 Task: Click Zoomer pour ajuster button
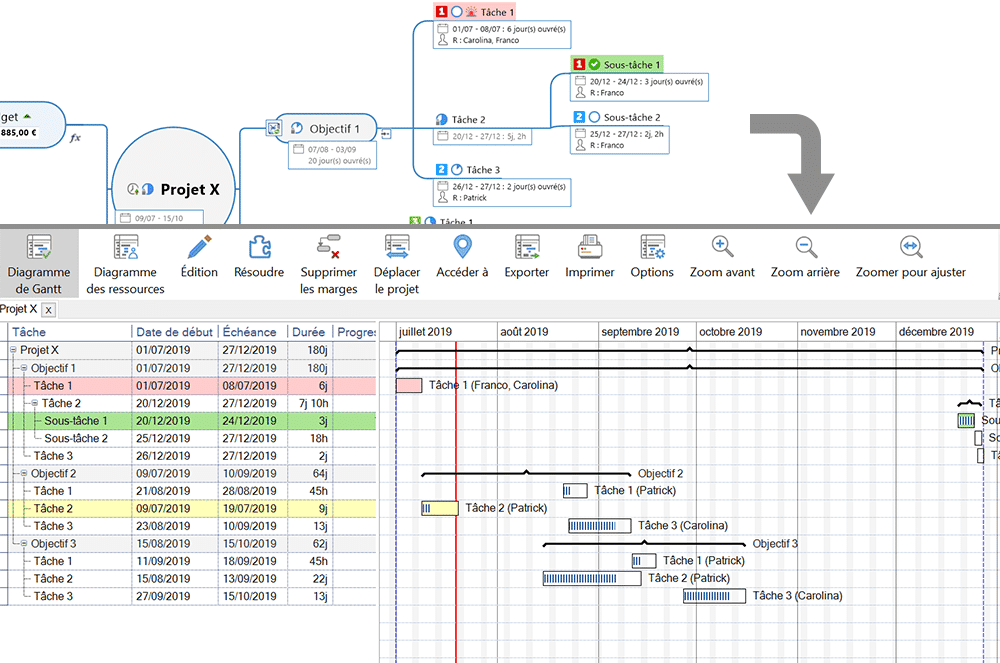pyautogui.click(x=910, y=247)
